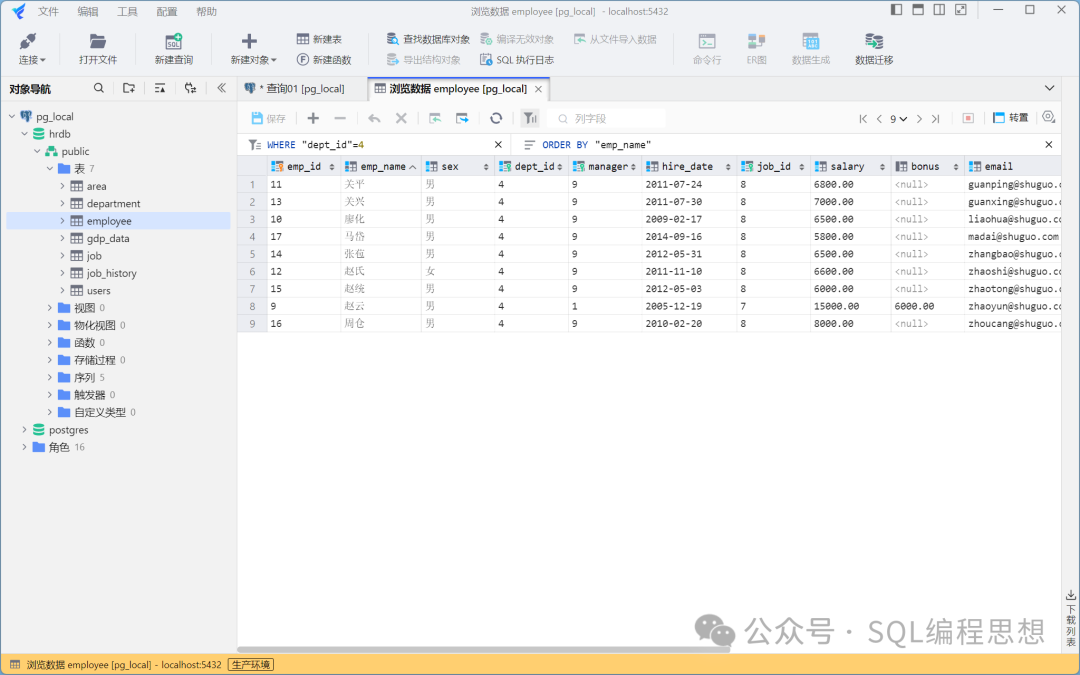Clear the WHERE filter with its X

(x=499, y=145)
